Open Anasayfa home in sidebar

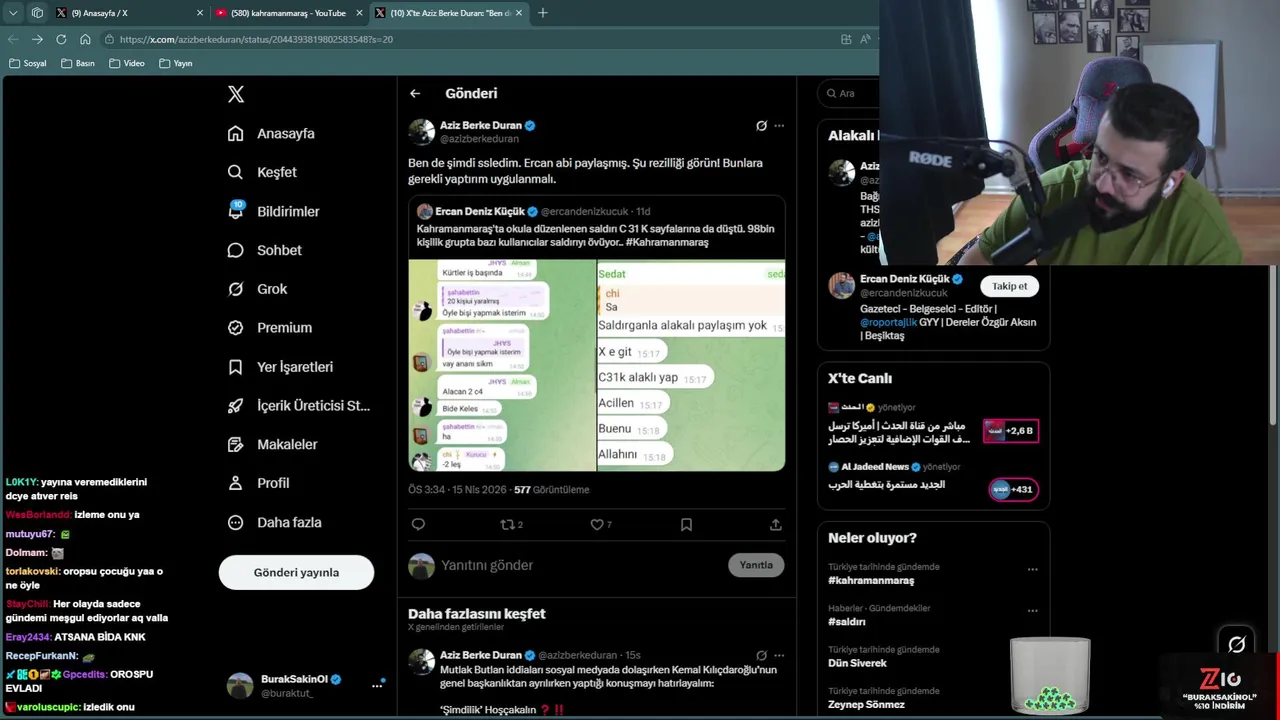tap(271, 133)
